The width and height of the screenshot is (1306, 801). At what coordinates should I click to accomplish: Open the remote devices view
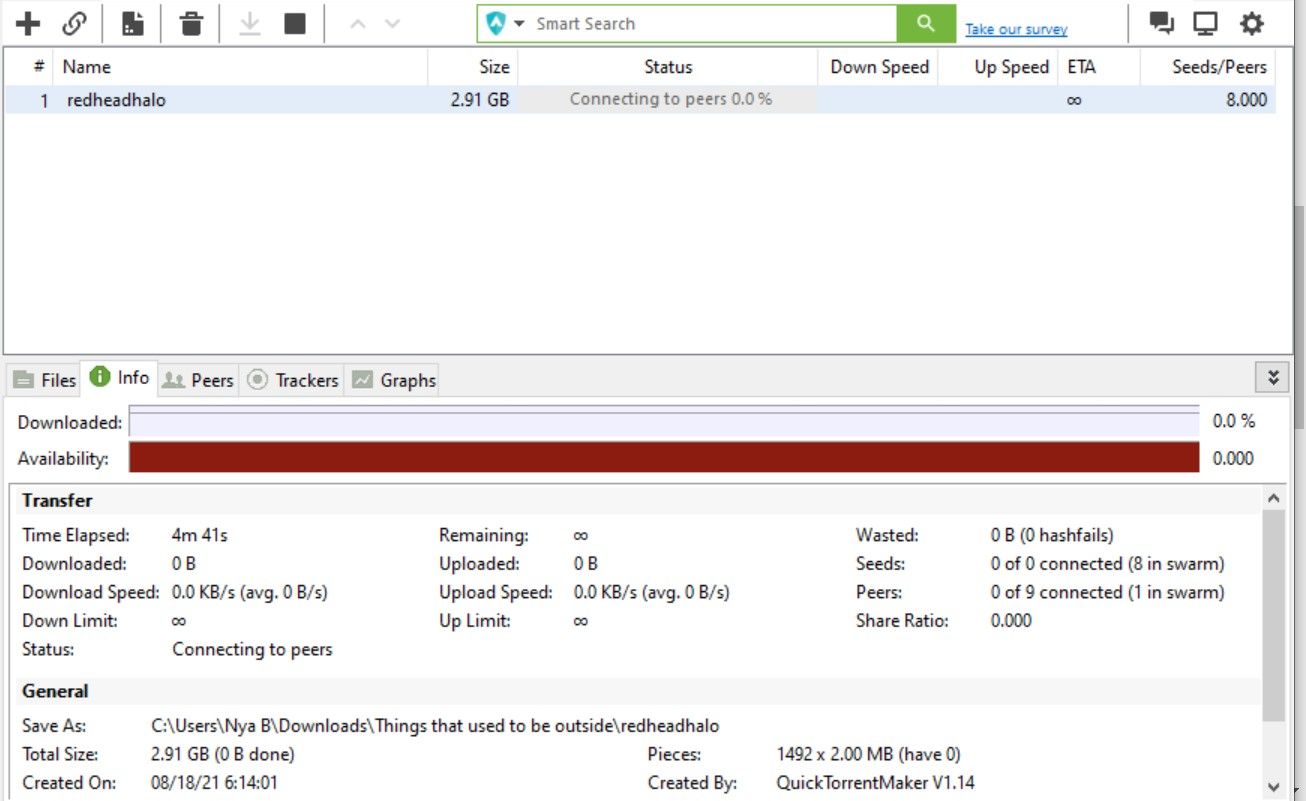point(1204,21)
